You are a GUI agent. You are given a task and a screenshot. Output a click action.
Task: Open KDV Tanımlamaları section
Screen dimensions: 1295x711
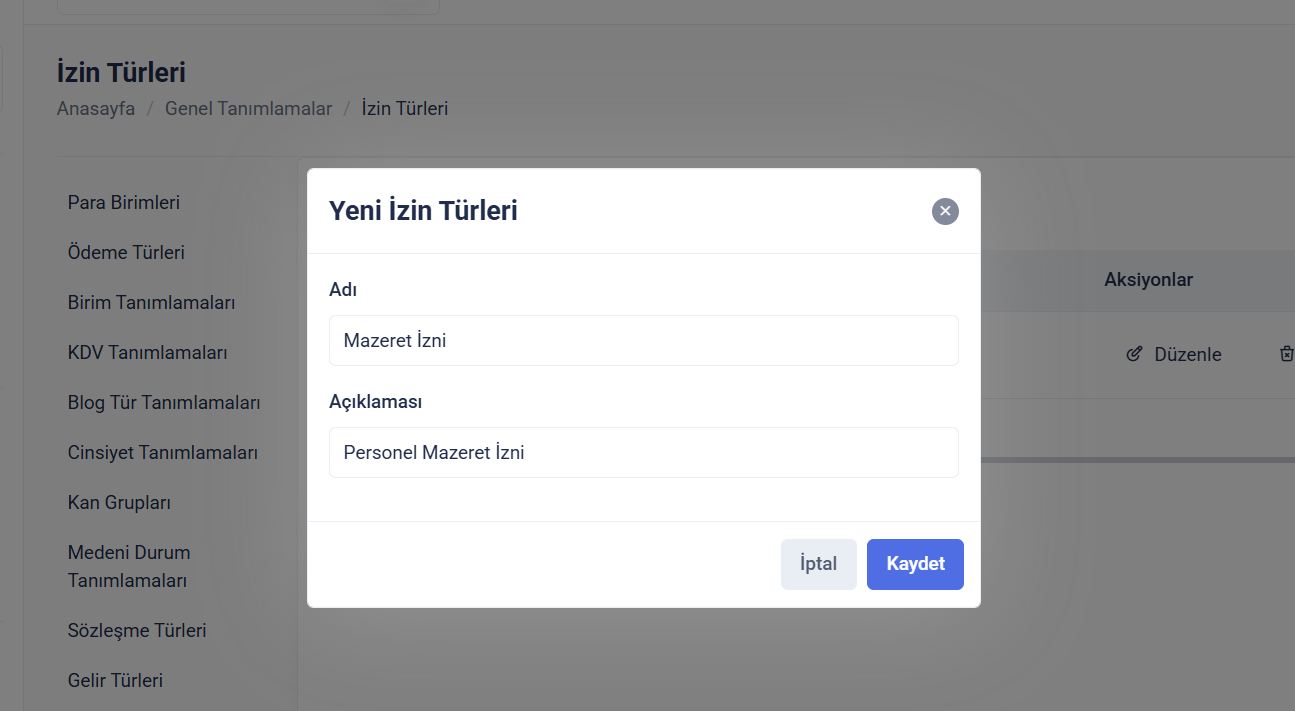148,352
